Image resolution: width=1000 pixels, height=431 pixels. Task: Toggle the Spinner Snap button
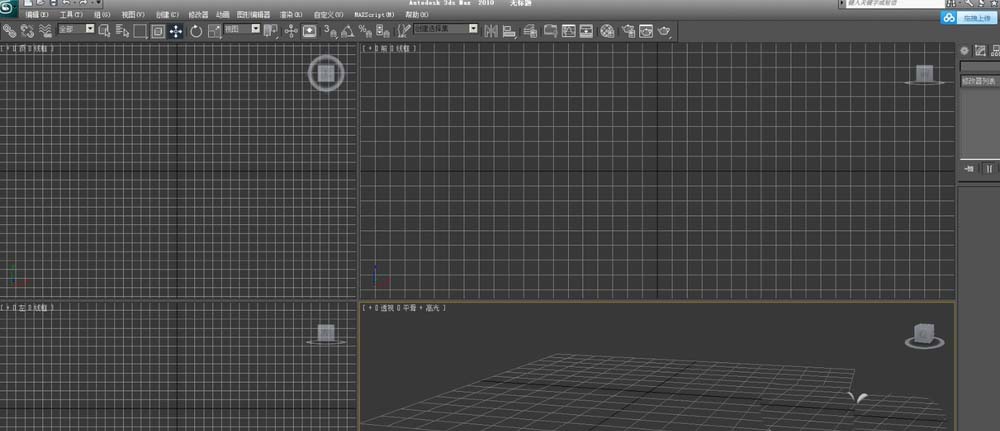tap(383, 31)
